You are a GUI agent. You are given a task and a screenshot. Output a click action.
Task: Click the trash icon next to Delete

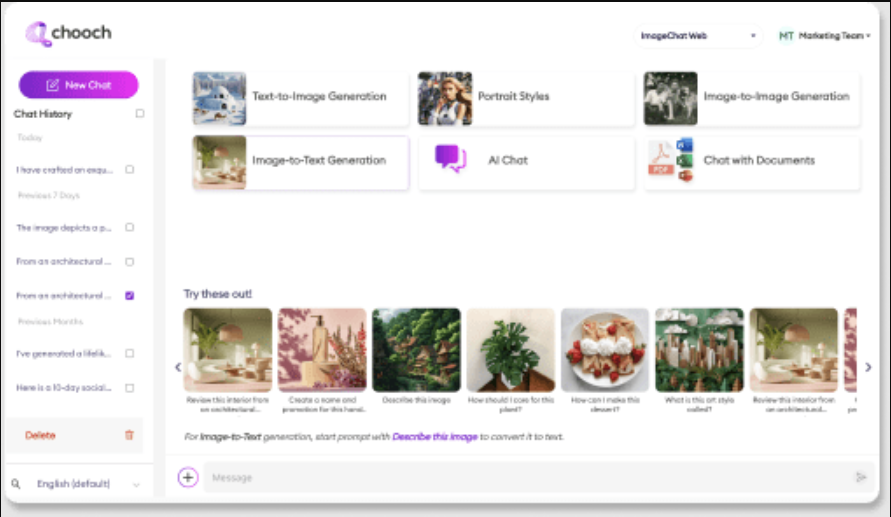point(129,435)
